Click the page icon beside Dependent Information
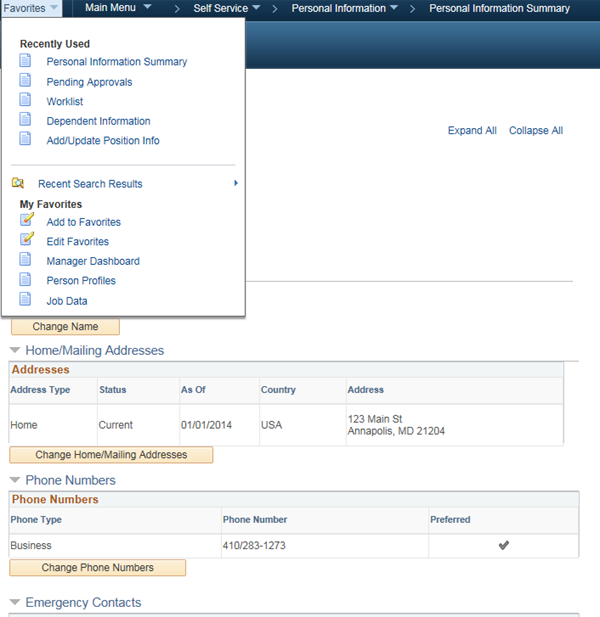The height and width of the screenshot is (617, 600). (x=25, y=119)
